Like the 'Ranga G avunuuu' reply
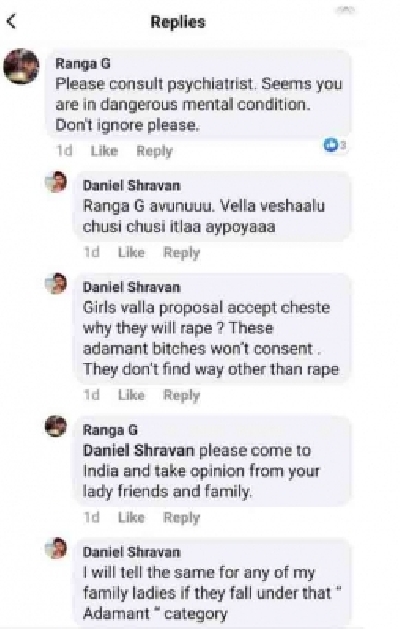 coord(131,252)
